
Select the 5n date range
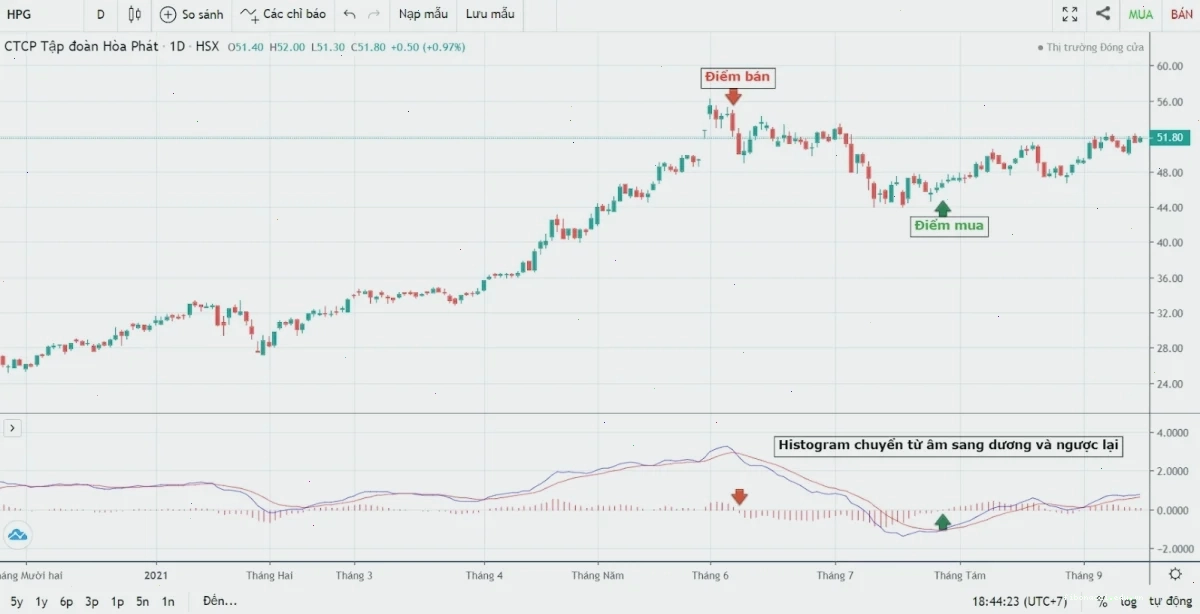pos(143,601)
